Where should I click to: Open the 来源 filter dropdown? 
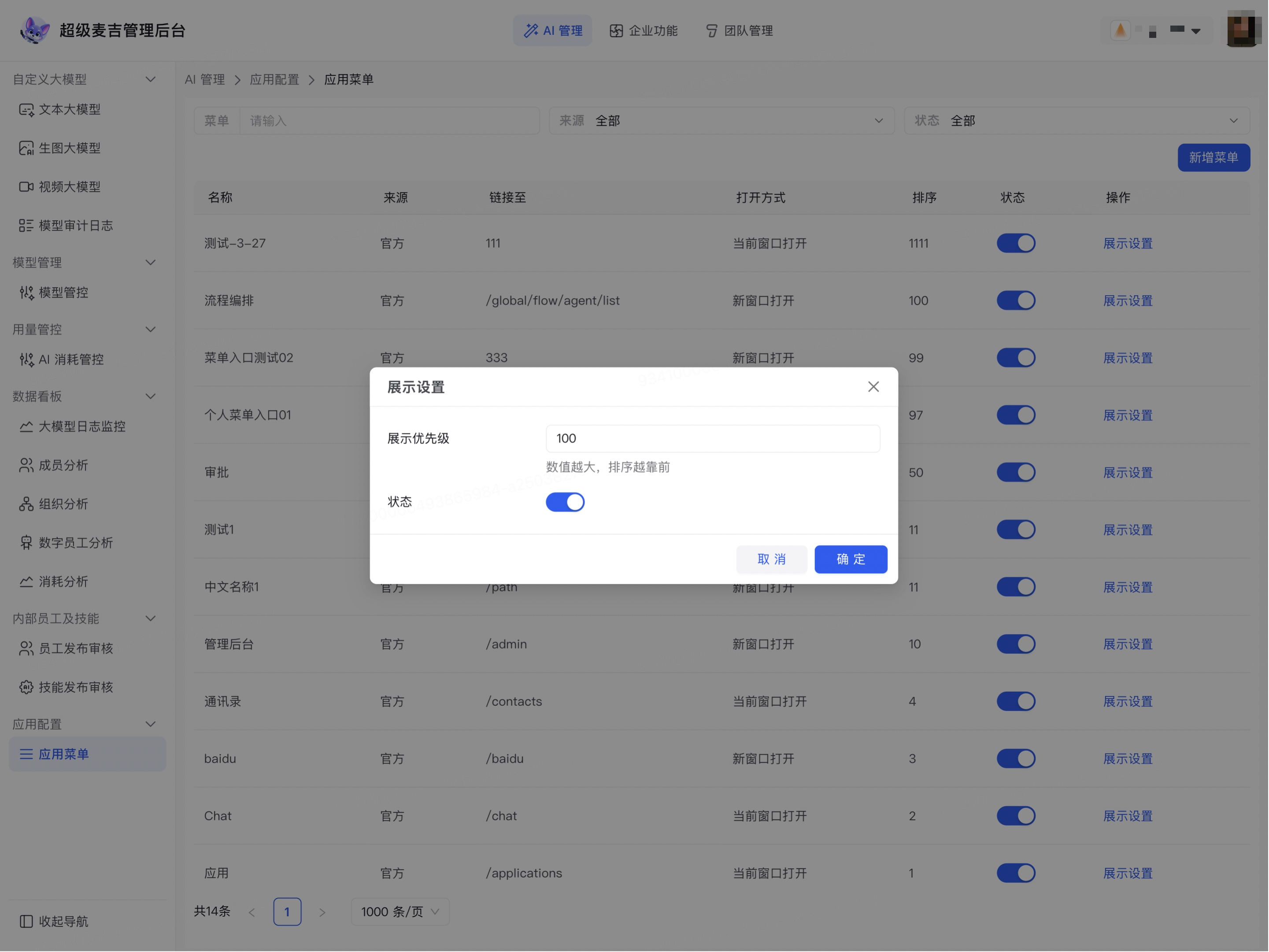[x=721, y=121]
